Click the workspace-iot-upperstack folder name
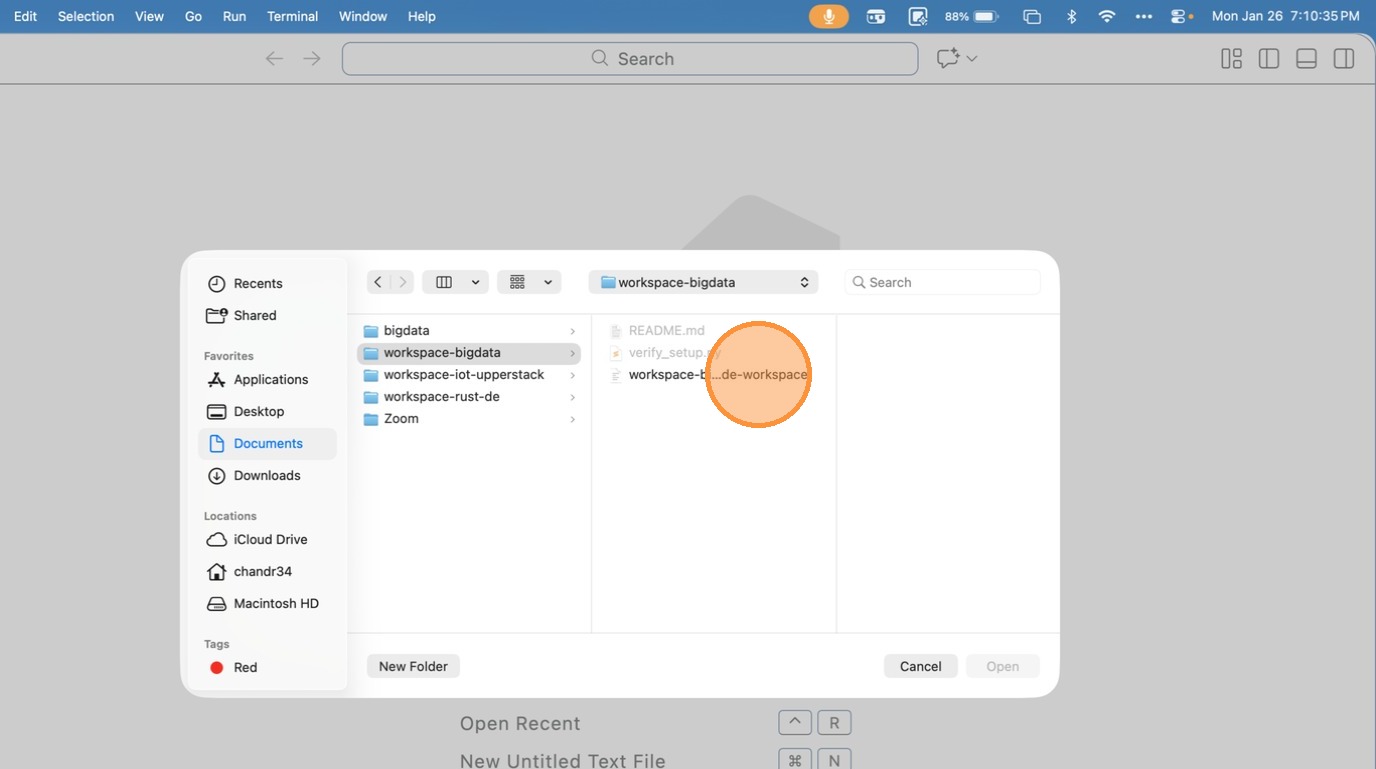 [x=464, y=375]
